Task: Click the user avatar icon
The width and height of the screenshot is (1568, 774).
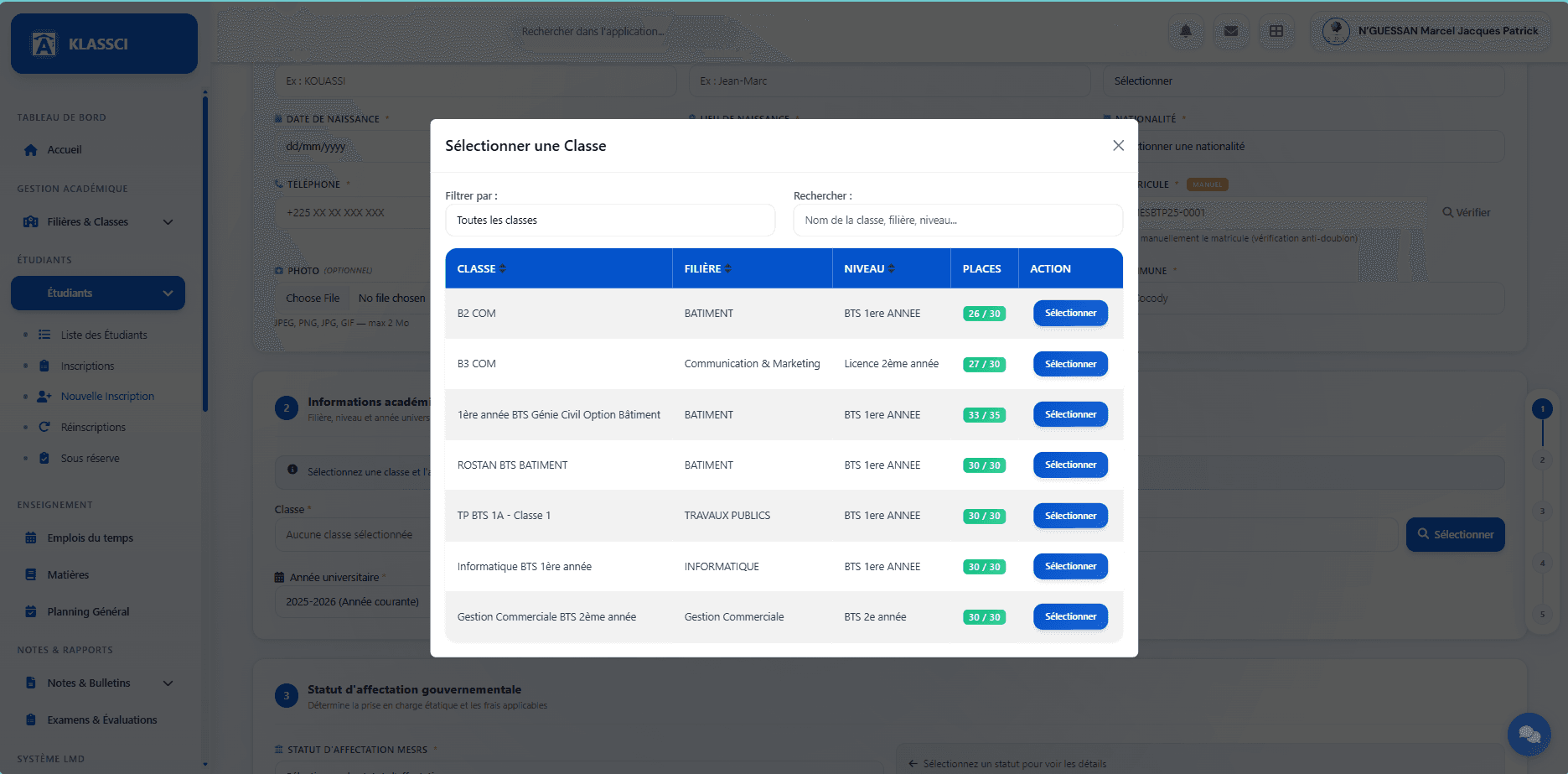Action: [1336, 31]
